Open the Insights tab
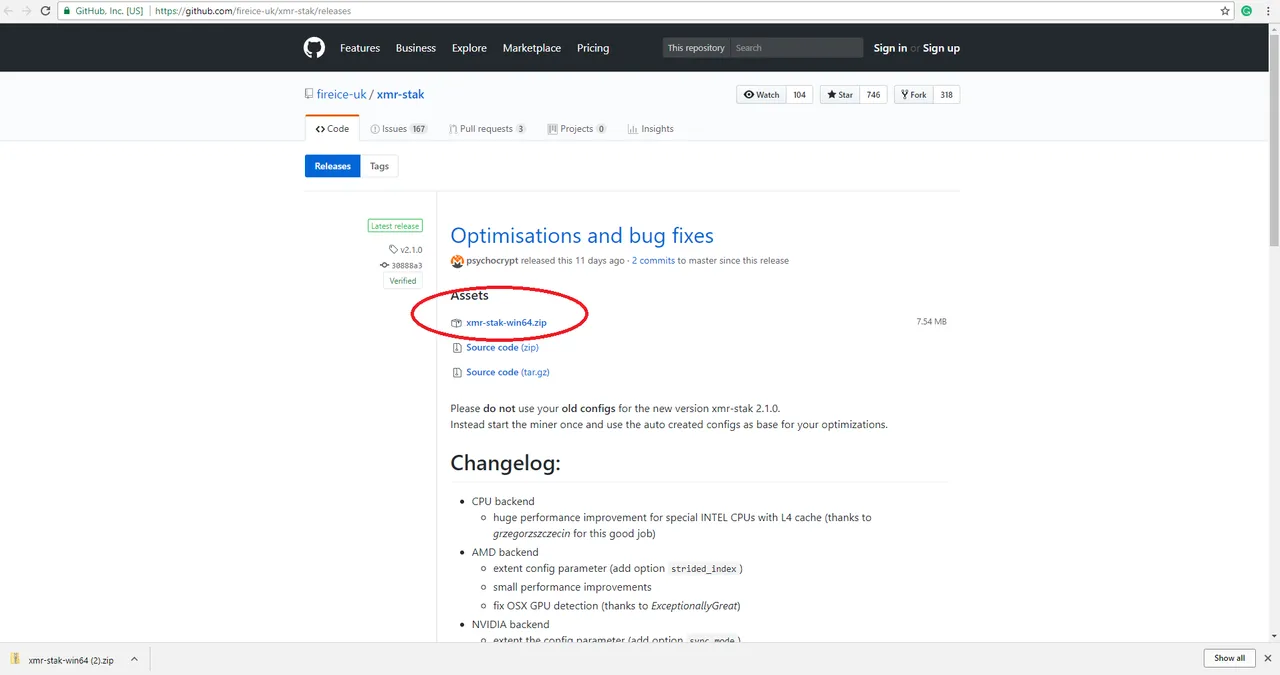The width and height of the screenshot is (1280, 675). pos(650,129)
